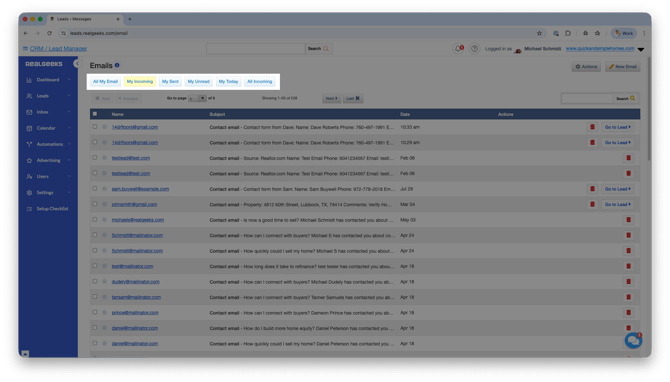Delete the michaels@realgeeks.com email

click(628, 220)
